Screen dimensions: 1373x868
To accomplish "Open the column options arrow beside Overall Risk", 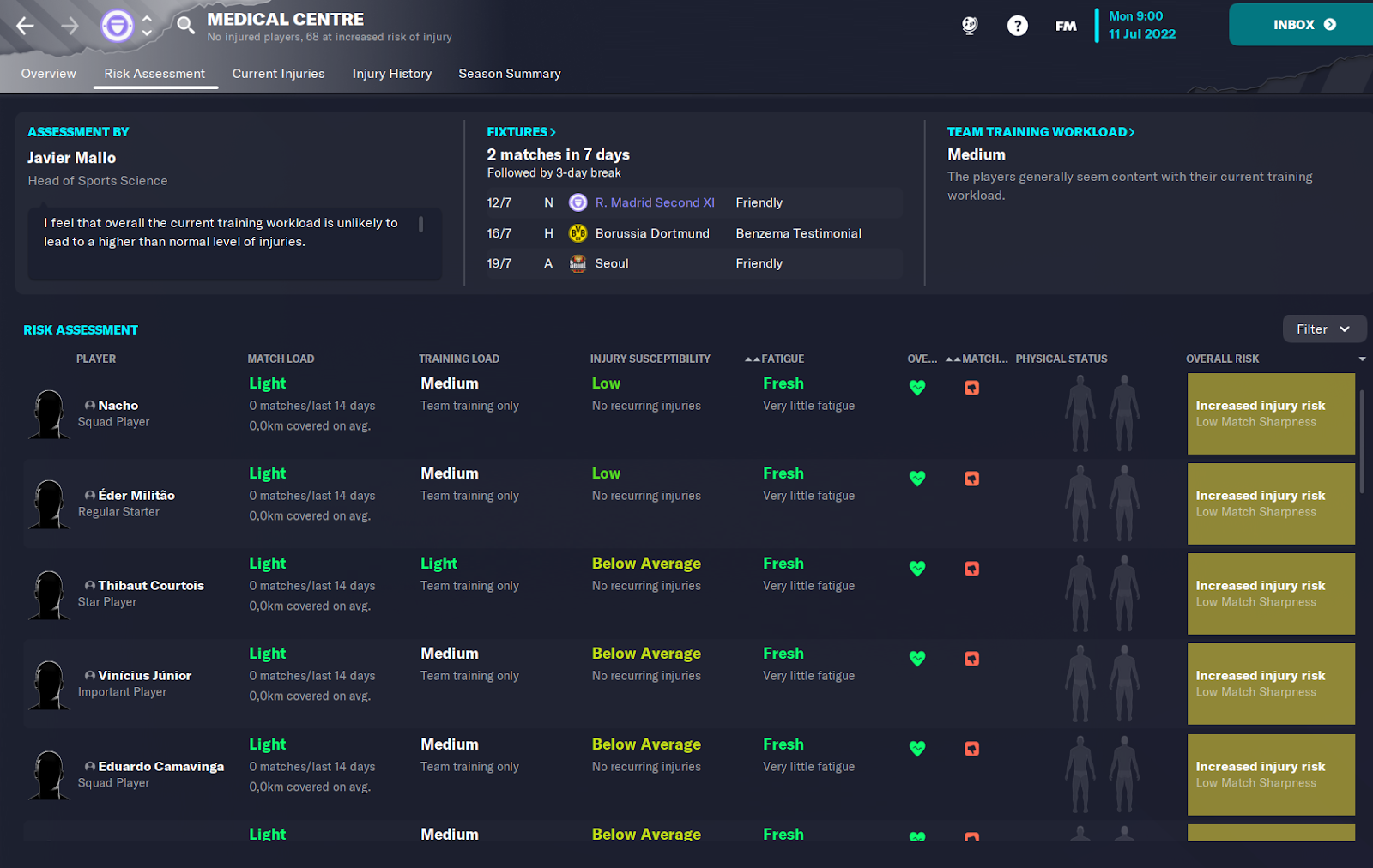I will (1362, 359).
